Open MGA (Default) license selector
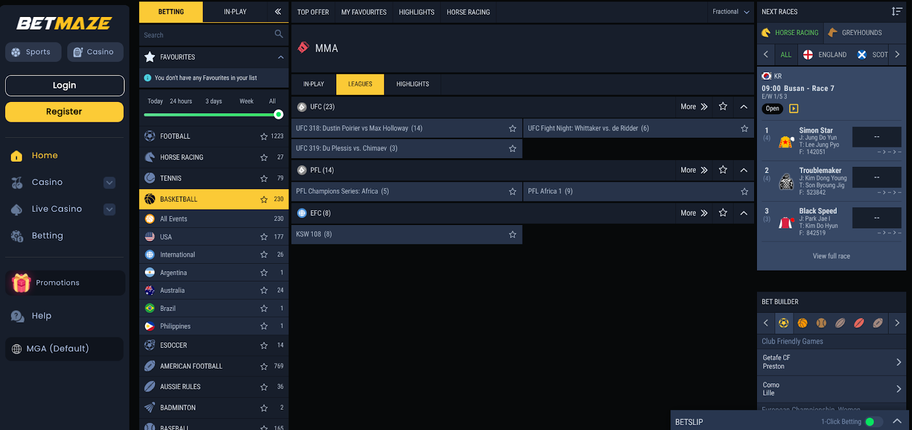912x430 pixels. pyautogui.click(x=65, y=349)
